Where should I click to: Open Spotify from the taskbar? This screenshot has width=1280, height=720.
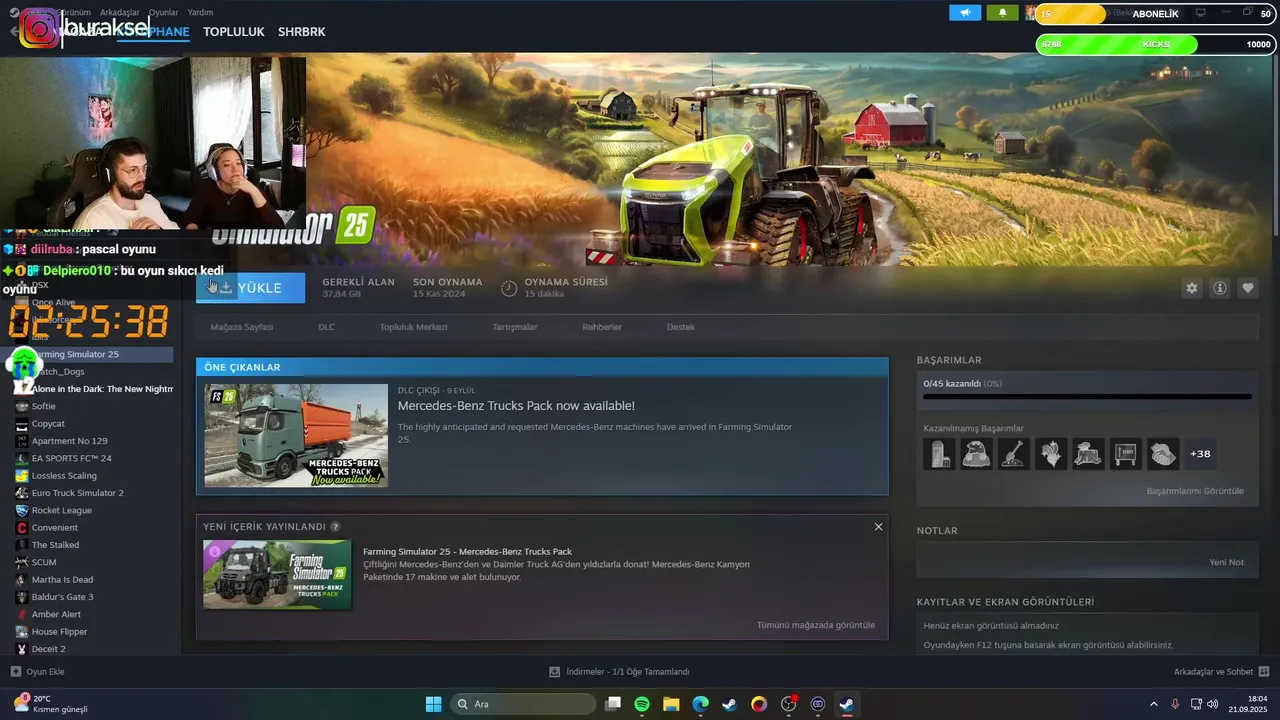(x=642, y=704)
